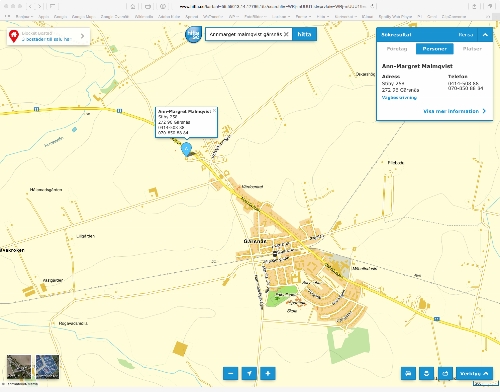Toggle the browser sidebar button

(x=52, y=6)
